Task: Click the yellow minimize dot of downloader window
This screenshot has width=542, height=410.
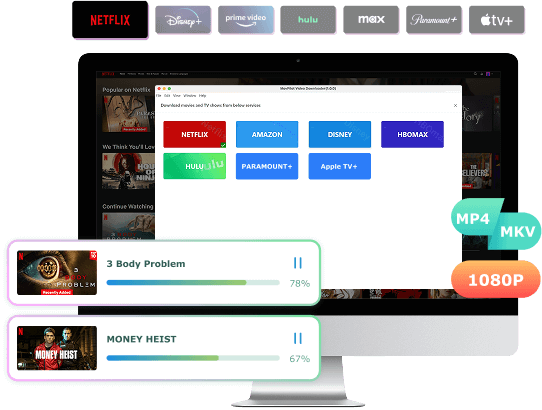Action: (x=164, y=89)
